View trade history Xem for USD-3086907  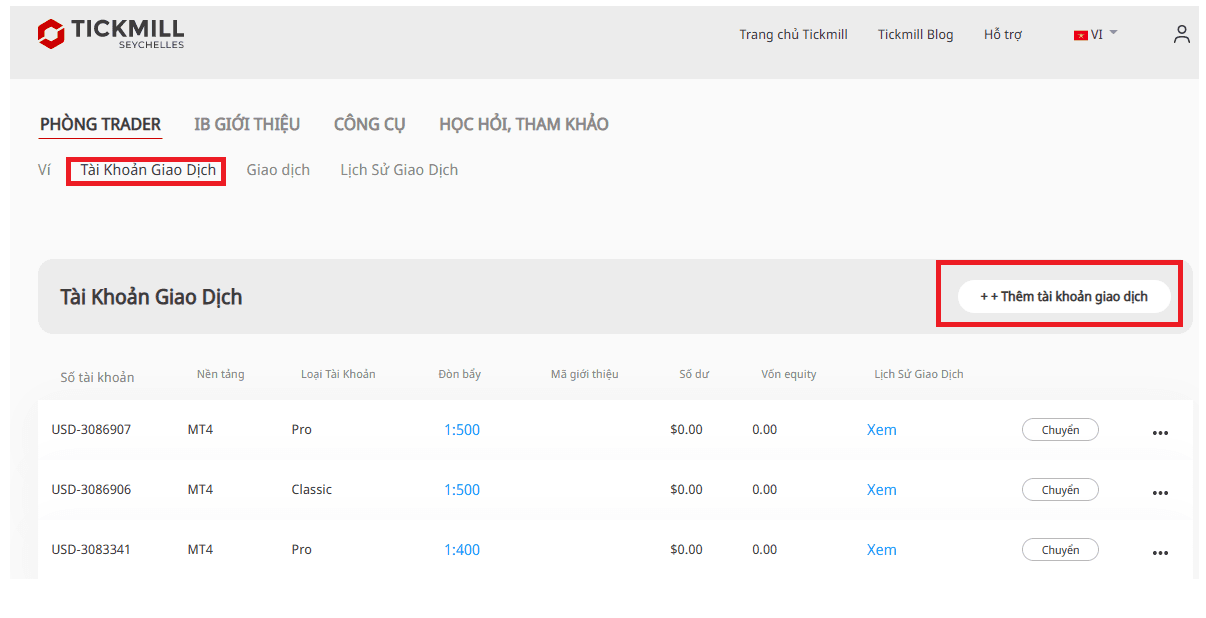pos(881,430)
